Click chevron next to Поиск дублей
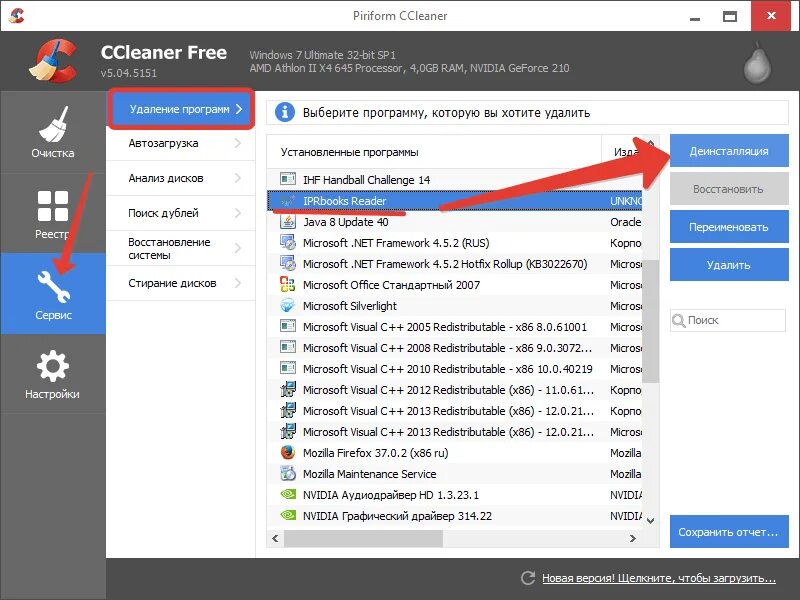This screenshot has width=800, height=600. pyautogui.click(x=238, y=213)
